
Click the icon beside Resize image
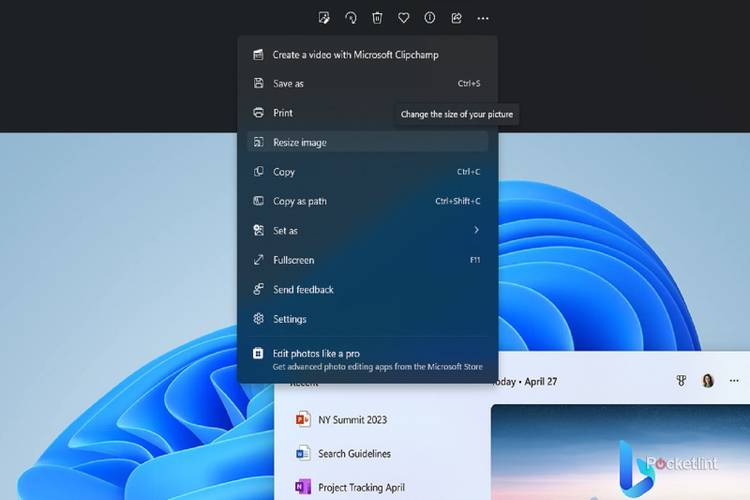tap(258, 142)
